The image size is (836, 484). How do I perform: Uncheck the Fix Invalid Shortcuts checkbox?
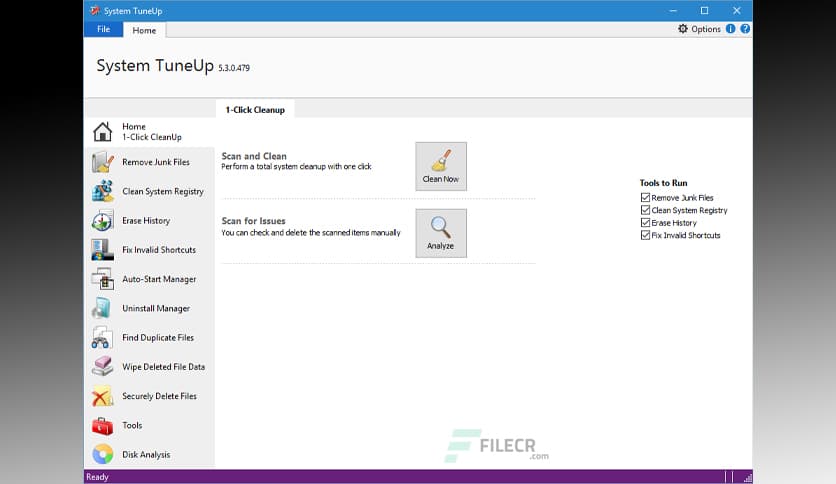tap(645, 235)
